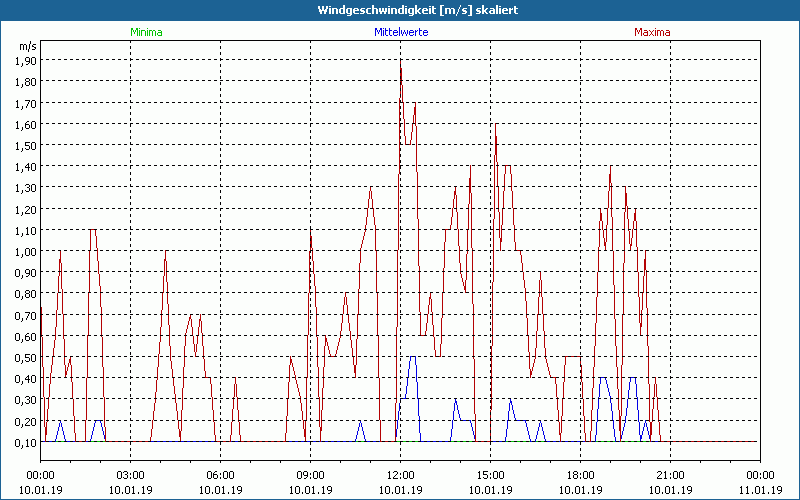Select the 06:00 time axis label
The width and height of the screenshot is (800, 500).
(221, 475)
